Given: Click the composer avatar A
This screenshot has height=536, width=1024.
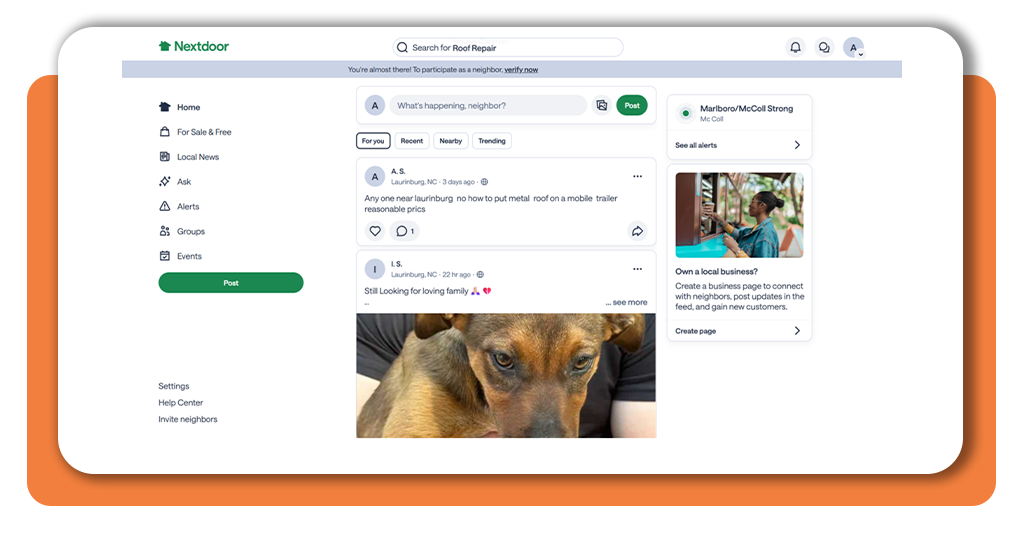Looking at the screenshot, I should pos(375,106).
